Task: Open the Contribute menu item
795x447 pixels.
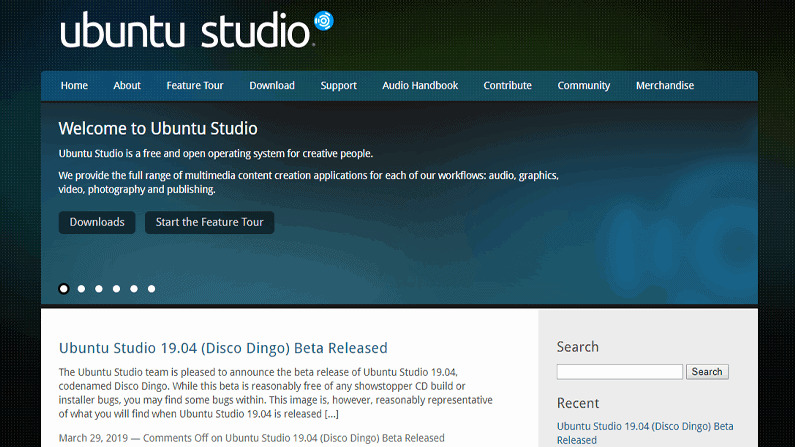Action: tap(508, 86)
